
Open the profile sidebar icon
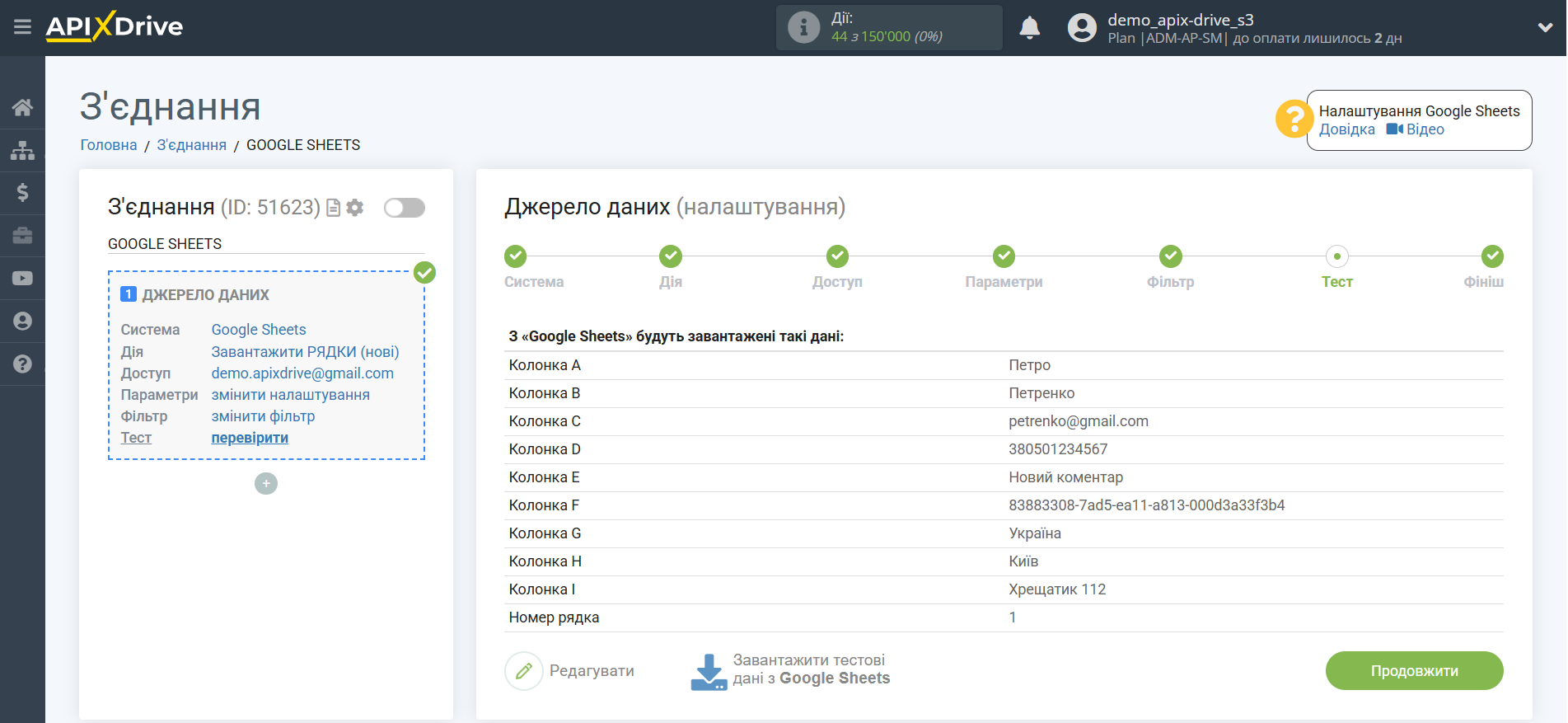[x=22, y=322]
